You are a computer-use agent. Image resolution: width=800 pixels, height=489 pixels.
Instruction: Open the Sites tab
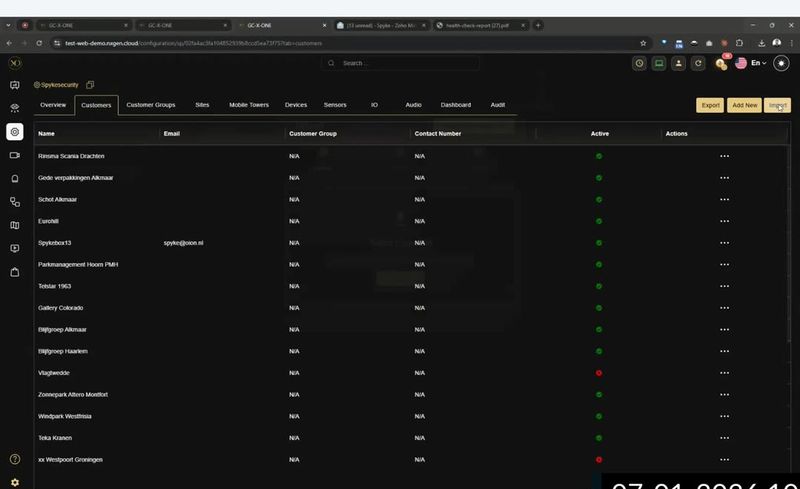(202, 105)
